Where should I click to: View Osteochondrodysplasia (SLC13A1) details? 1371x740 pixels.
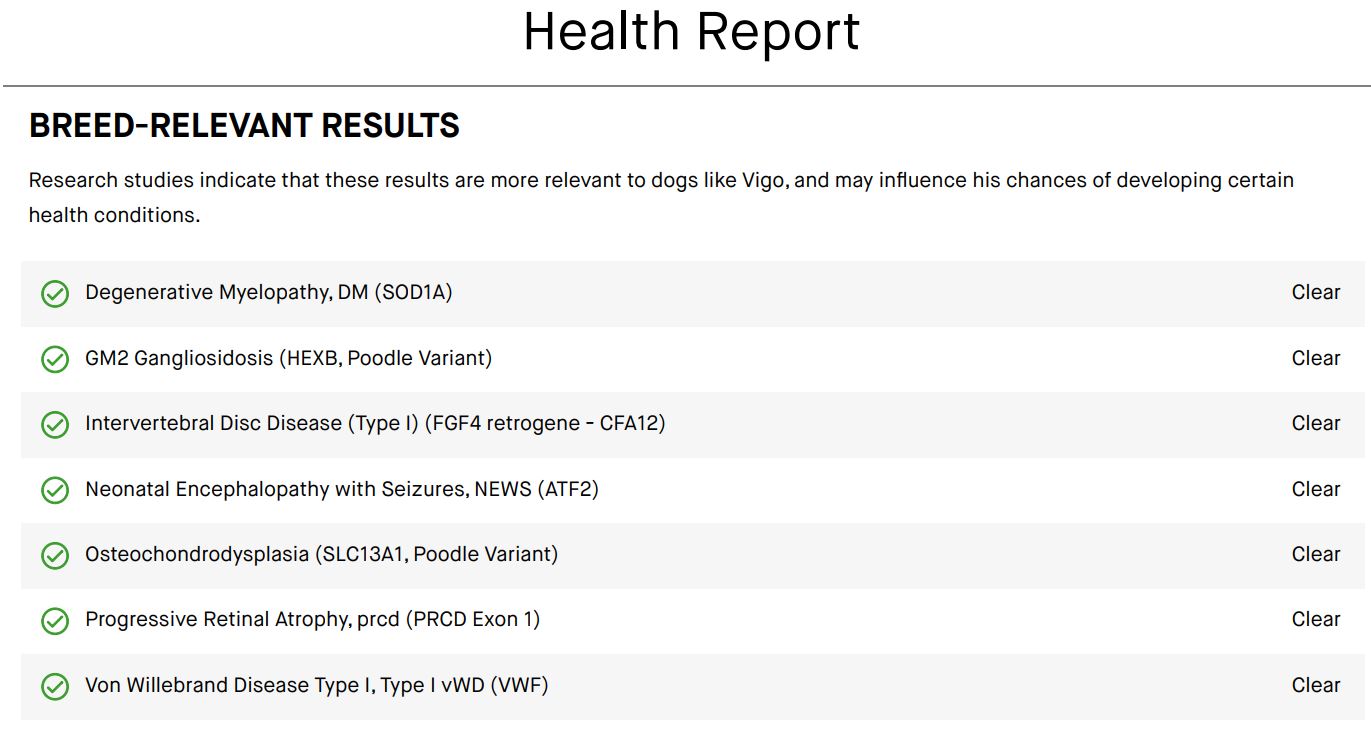tap(321, 554)
